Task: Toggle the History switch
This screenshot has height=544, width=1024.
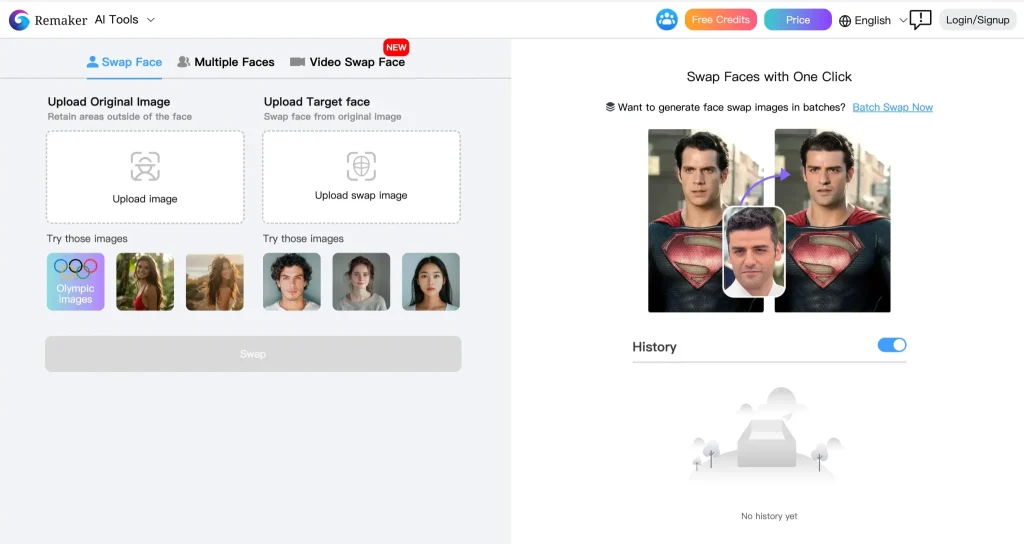Action: pyautogui.click(x=891, y=345)
